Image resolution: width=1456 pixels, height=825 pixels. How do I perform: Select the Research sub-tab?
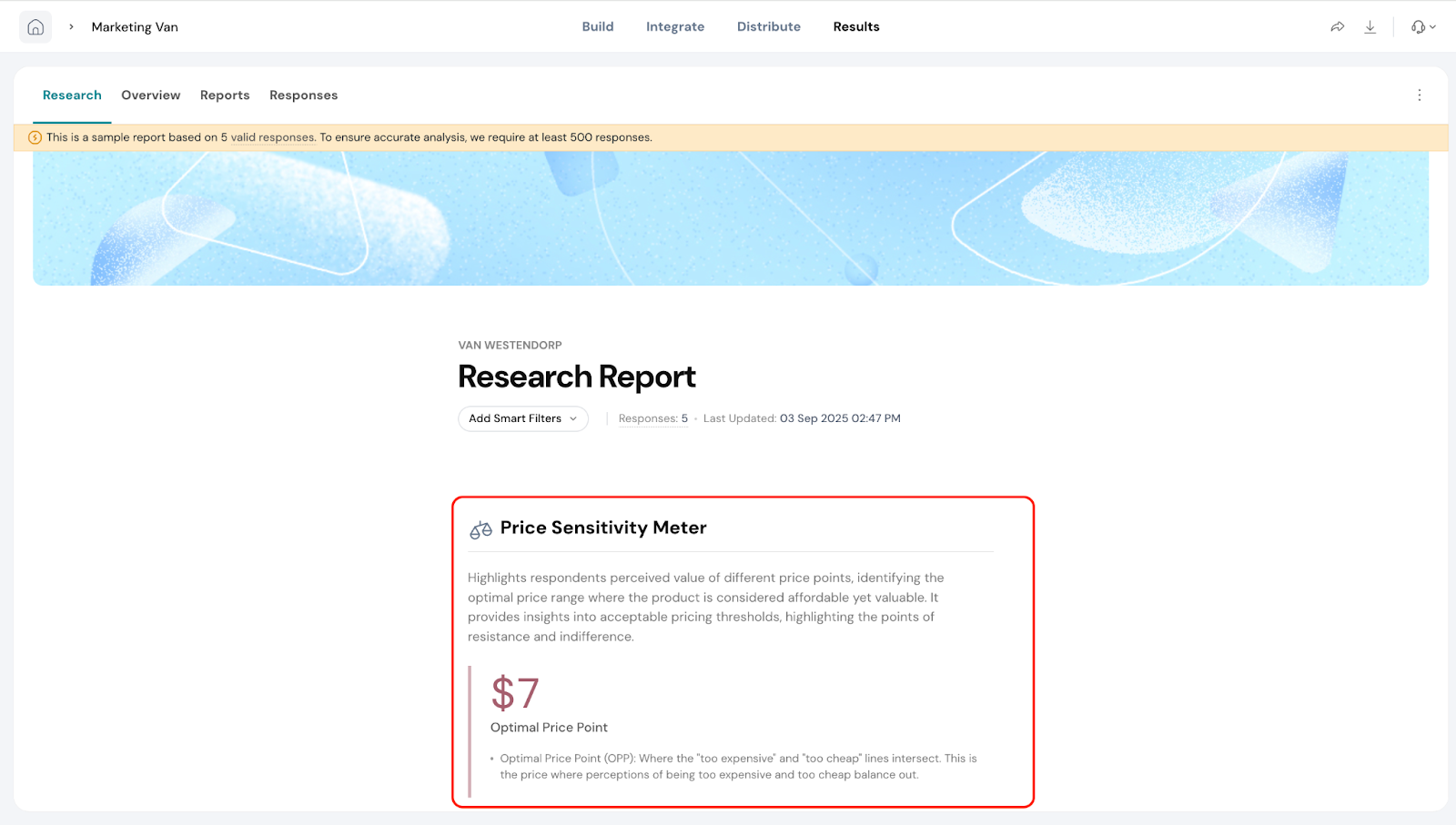tap(72, 96)
